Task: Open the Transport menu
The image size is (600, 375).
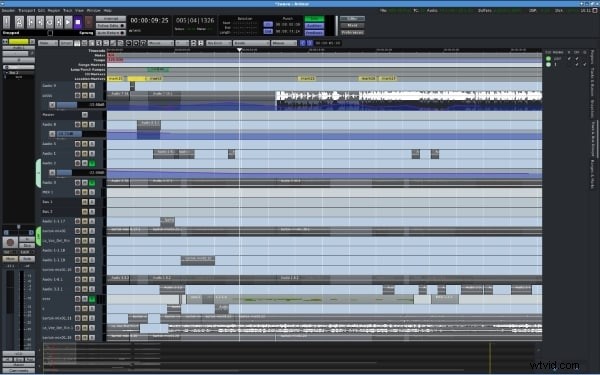Action: tap(27, 11)
